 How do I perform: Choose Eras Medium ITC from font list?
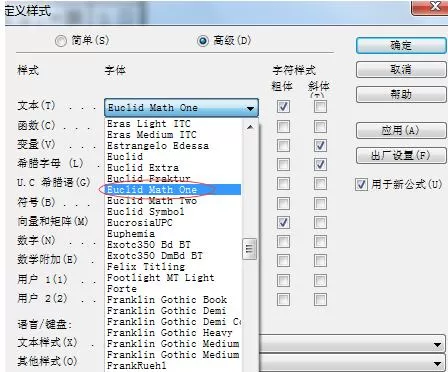[x=173, y=135]
